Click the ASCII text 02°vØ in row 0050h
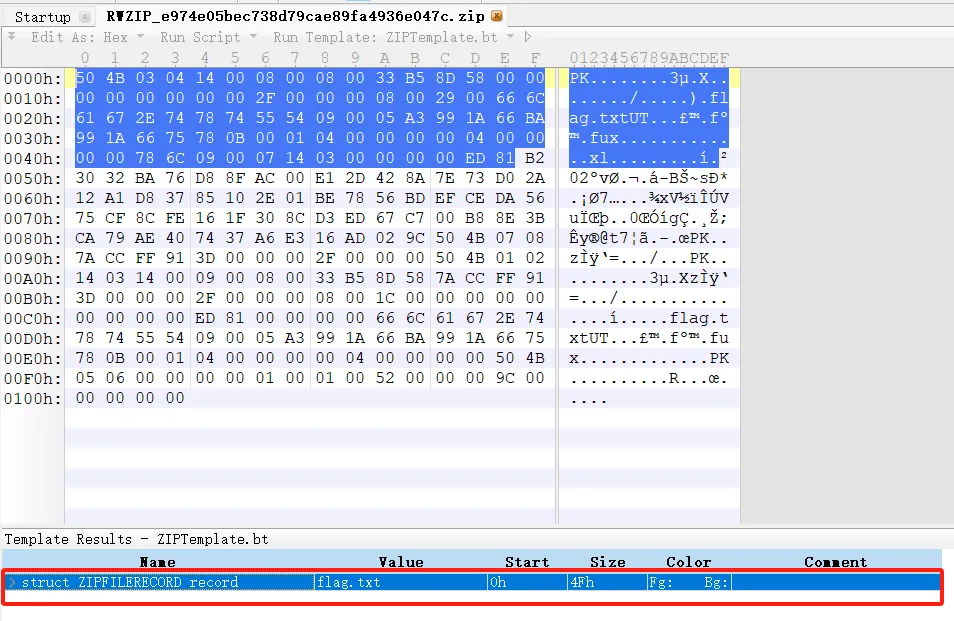The image size is (954, 621). [x=594, y=178]
